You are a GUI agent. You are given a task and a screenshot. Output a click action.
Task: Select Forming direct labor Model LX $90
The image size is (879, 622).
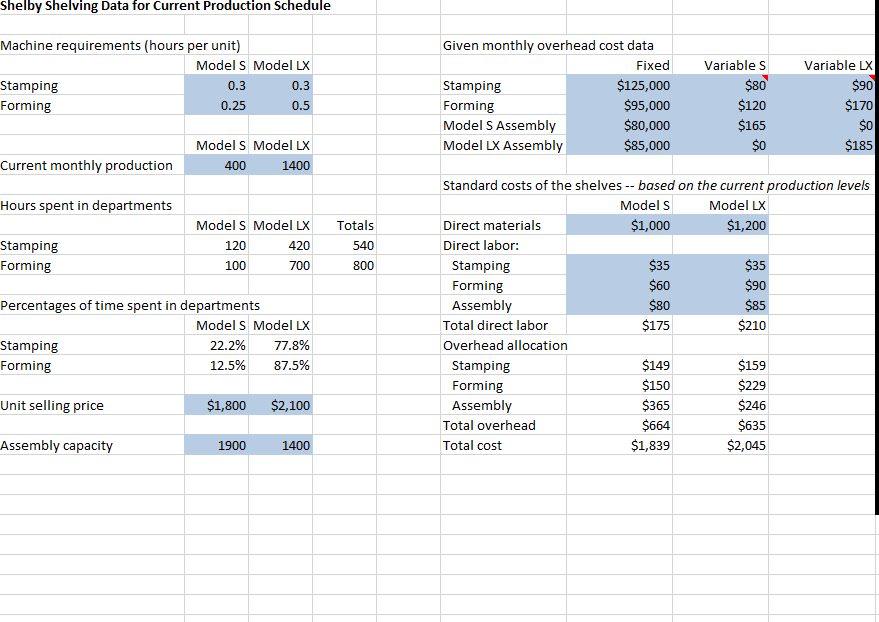[720, 286]
